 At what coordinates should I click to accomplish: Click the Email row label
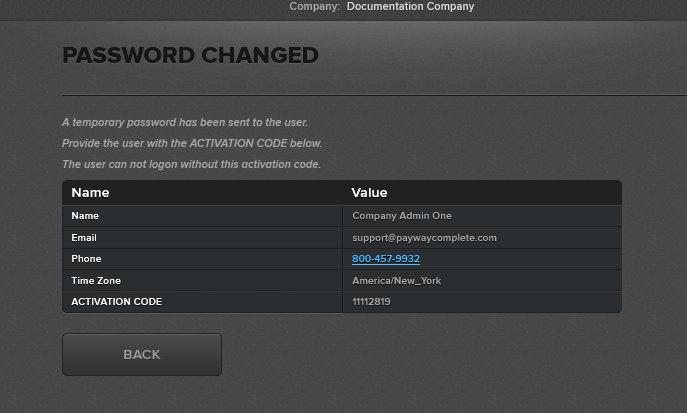coord(84,238)
